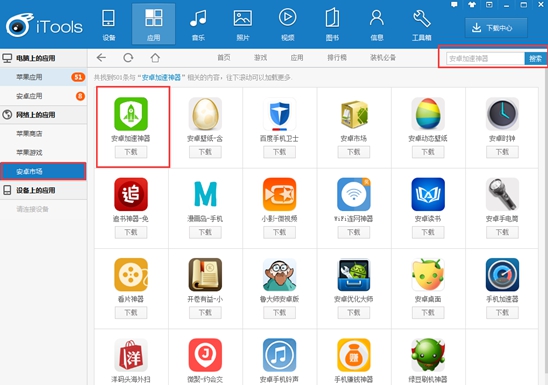The width and height of the screenshot is (548, 385).
Task: Open the 微聚 red location pin icon
Action: [205, 355]
